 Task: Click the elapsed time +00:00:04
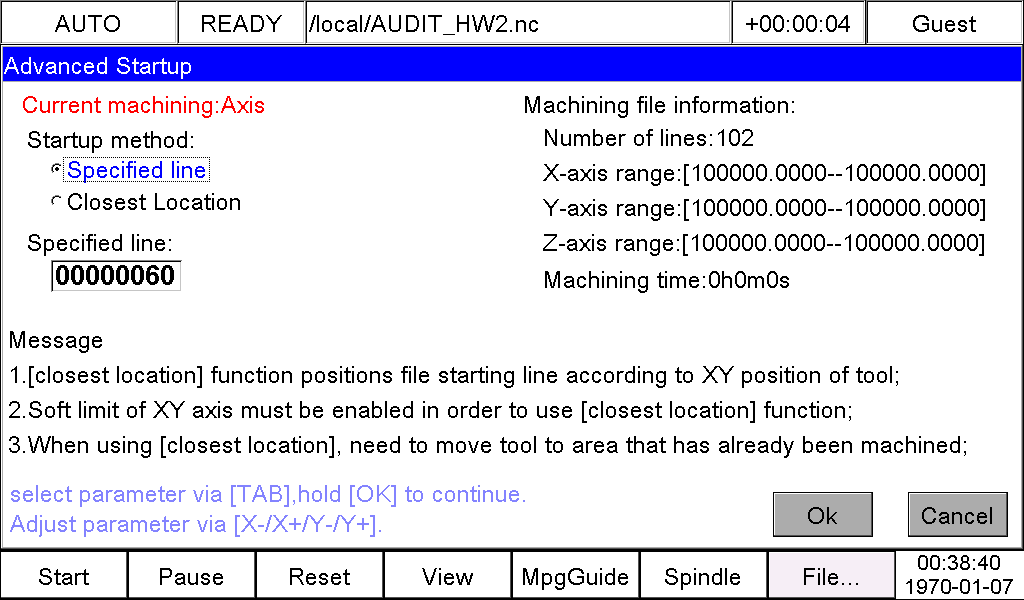tap(798, 24)
